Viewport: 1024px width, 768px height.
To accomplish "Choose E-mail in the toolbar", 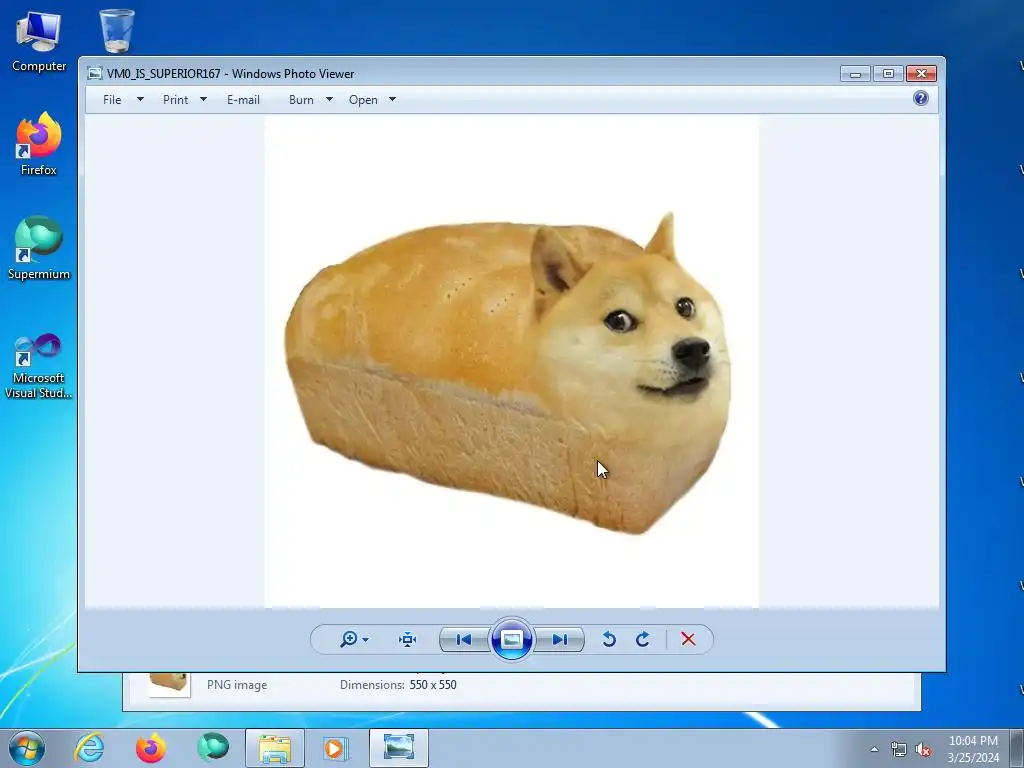I will tap(244, 100).
